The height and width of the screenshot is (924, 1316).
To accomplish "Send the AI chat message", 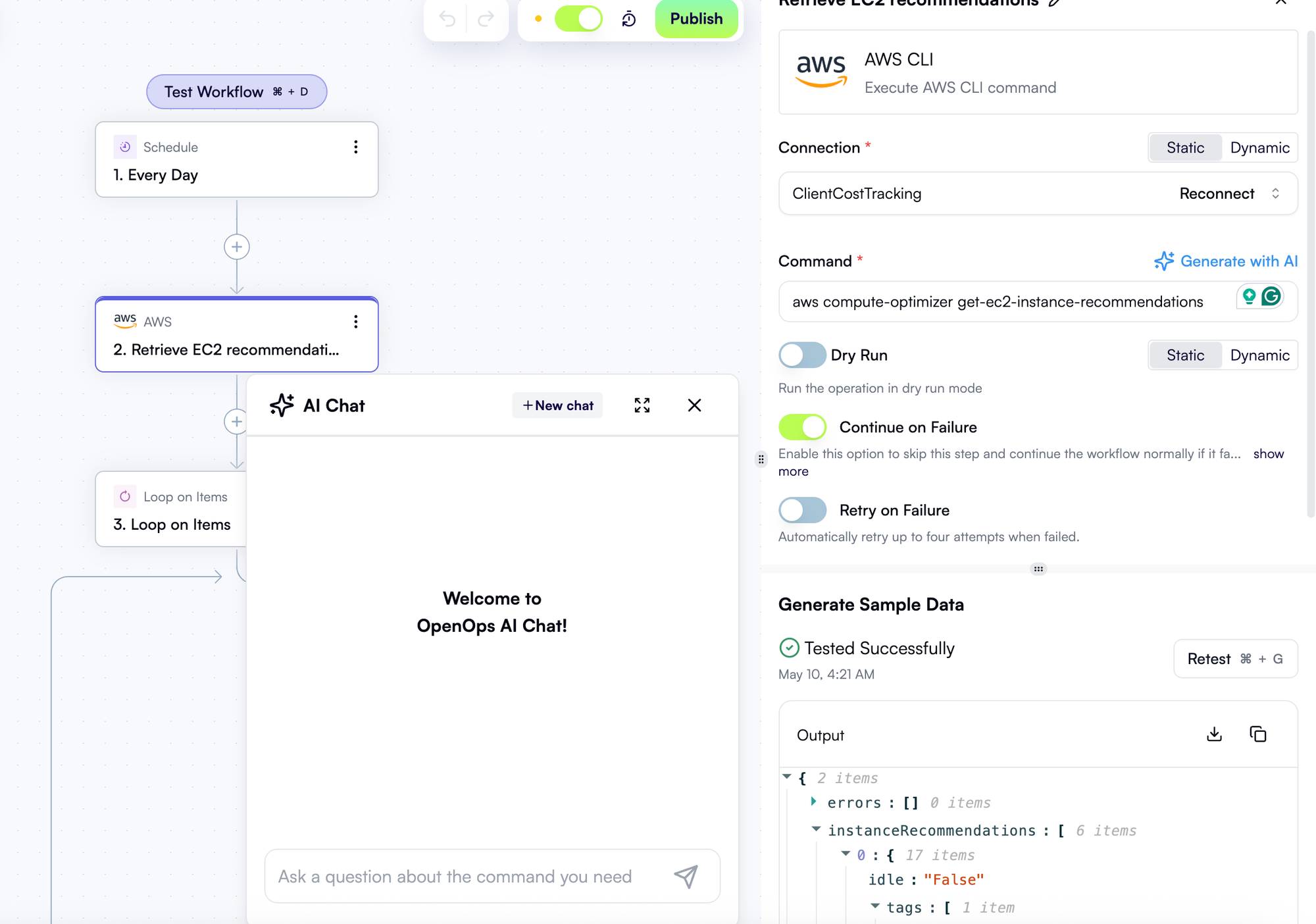I will pos(686,876).
